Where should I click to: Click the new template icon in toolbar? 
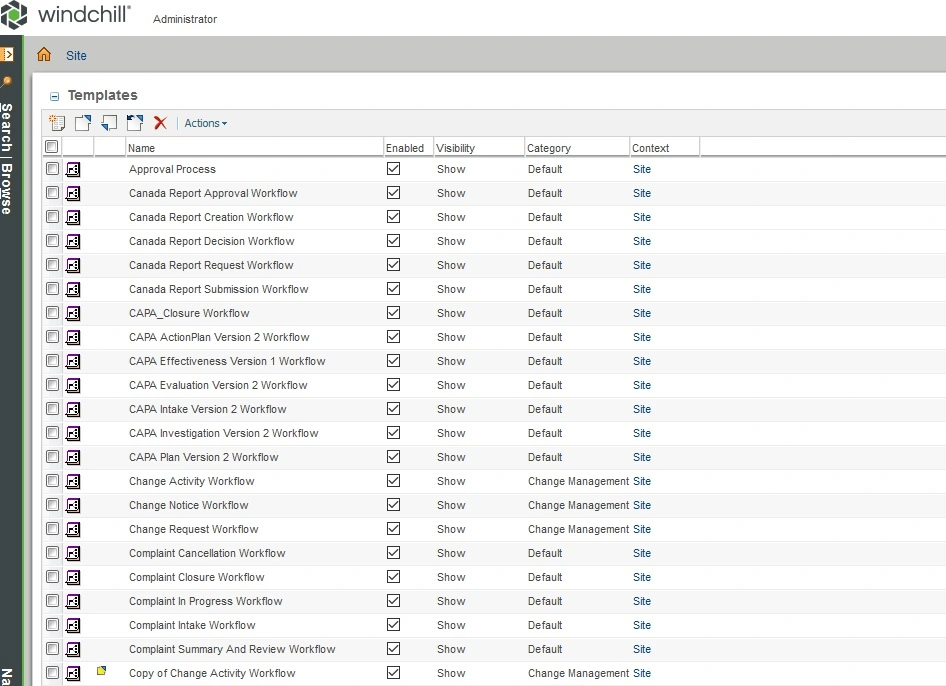point(57,123)
